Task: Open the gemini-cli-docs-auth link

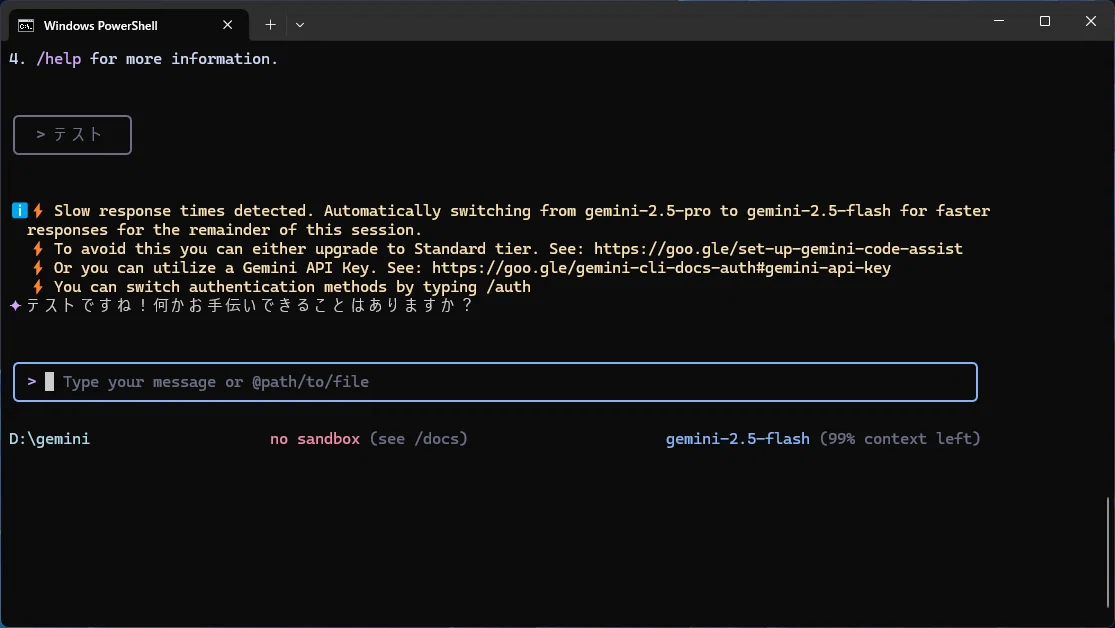Action: tap(661, 268)
